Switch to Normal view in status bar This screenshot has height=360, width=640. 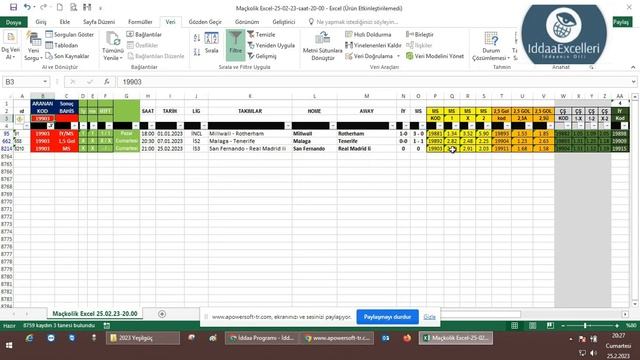[515, 325]
